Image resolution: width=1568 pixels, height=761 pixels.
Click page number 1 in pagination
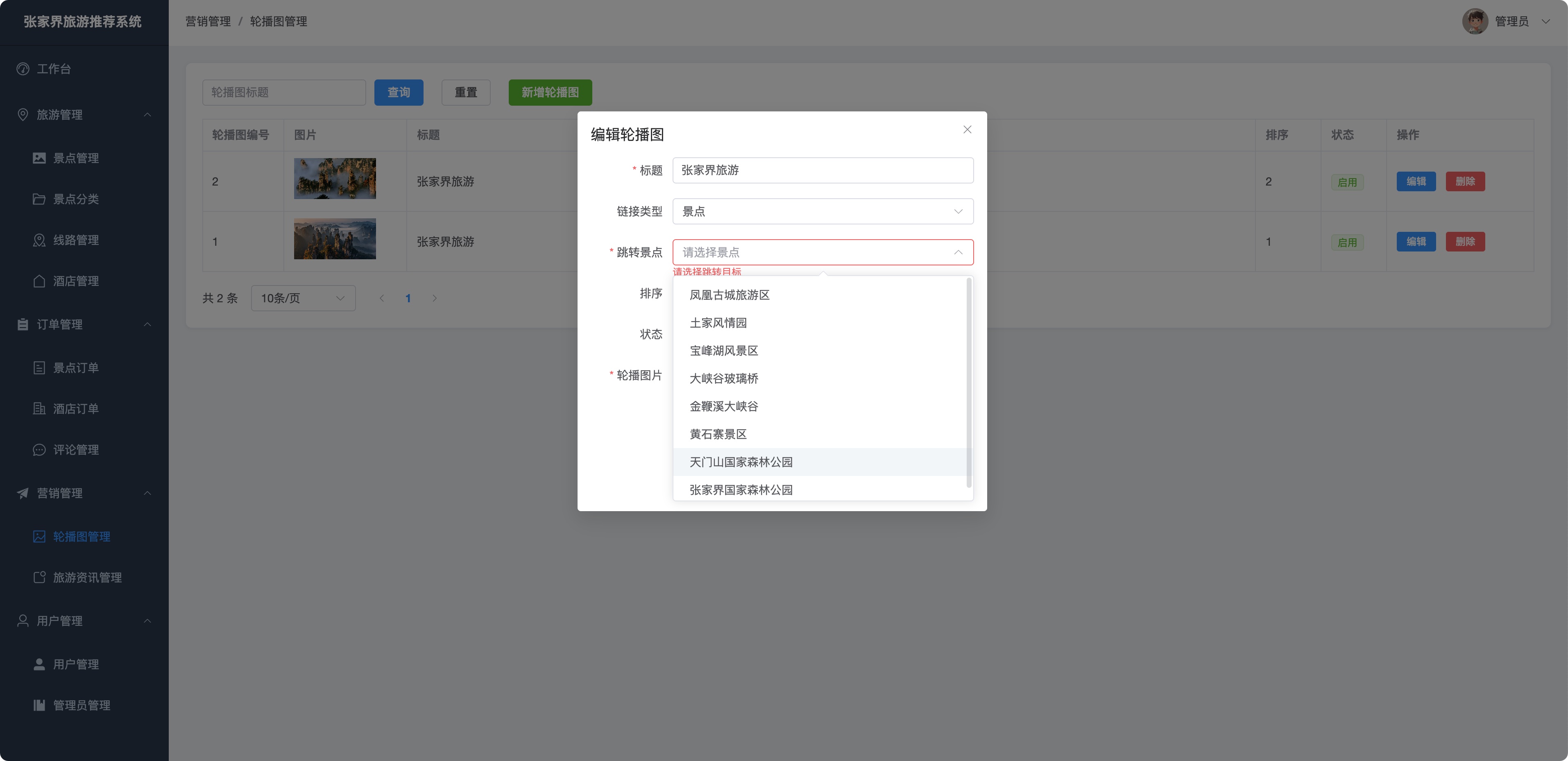pyautogui.click(x=408, y=298)
